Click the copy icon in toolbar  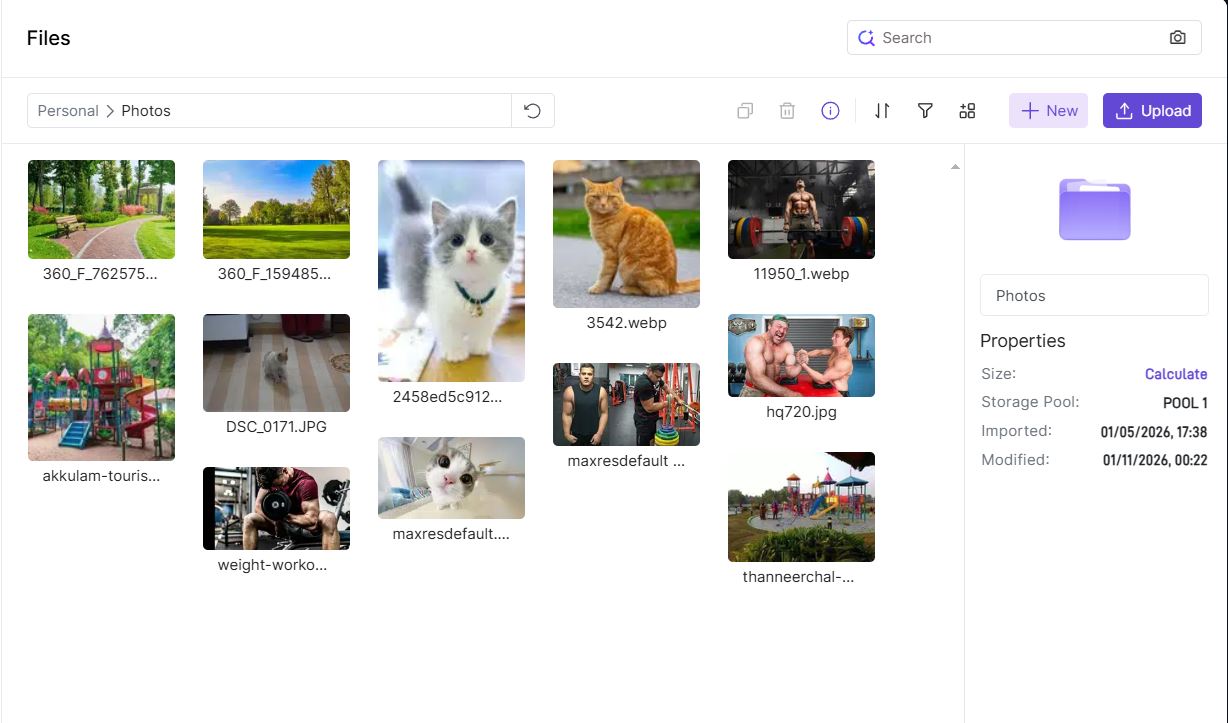click(x=745, y=111)
